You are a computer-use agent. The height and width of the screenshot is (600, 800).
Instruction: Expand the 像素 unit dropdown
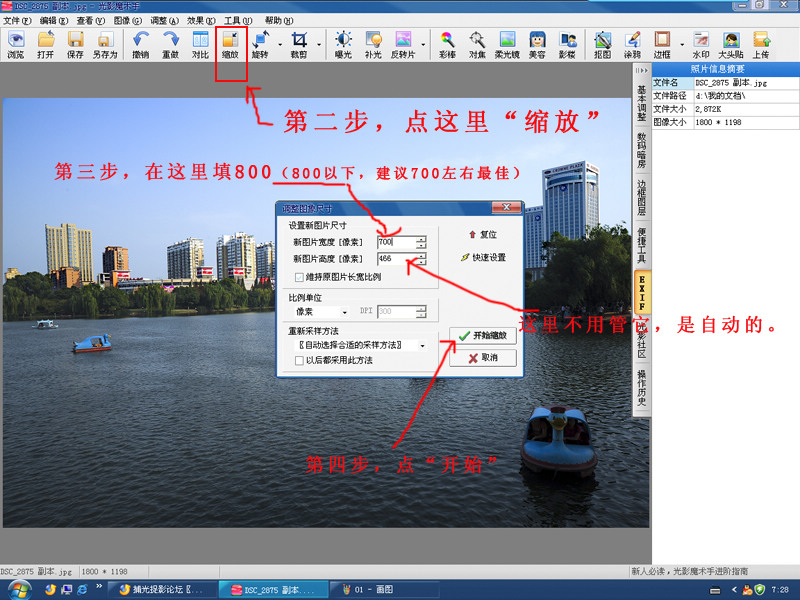tap(345, 313)
